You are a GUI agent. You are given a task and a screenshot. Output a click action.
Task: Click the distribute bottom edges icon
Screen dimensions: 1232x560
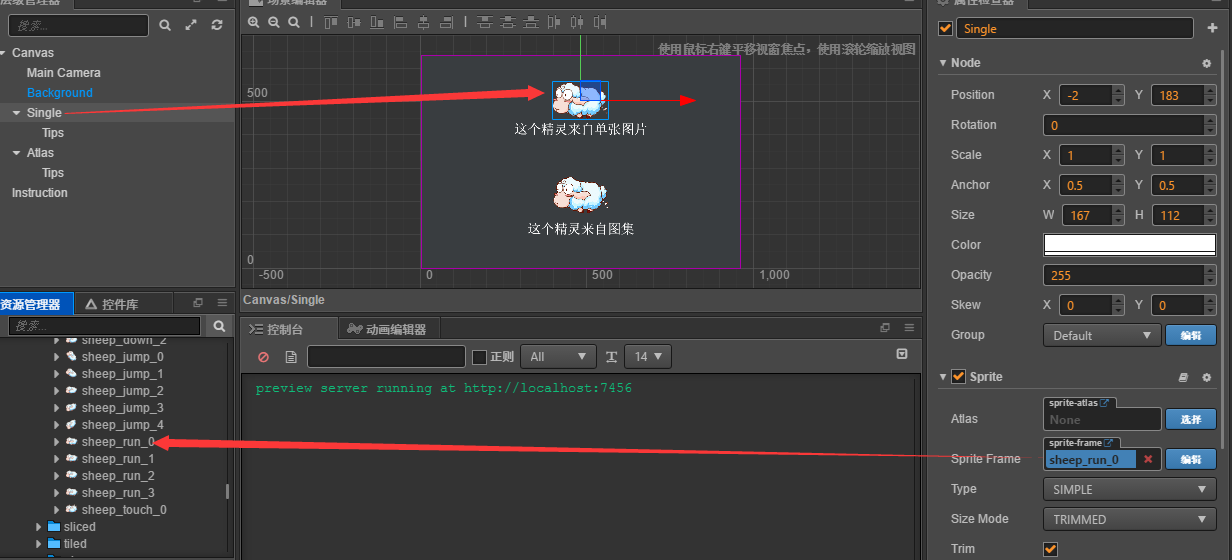pyautogui.click(x=531, y=22)
